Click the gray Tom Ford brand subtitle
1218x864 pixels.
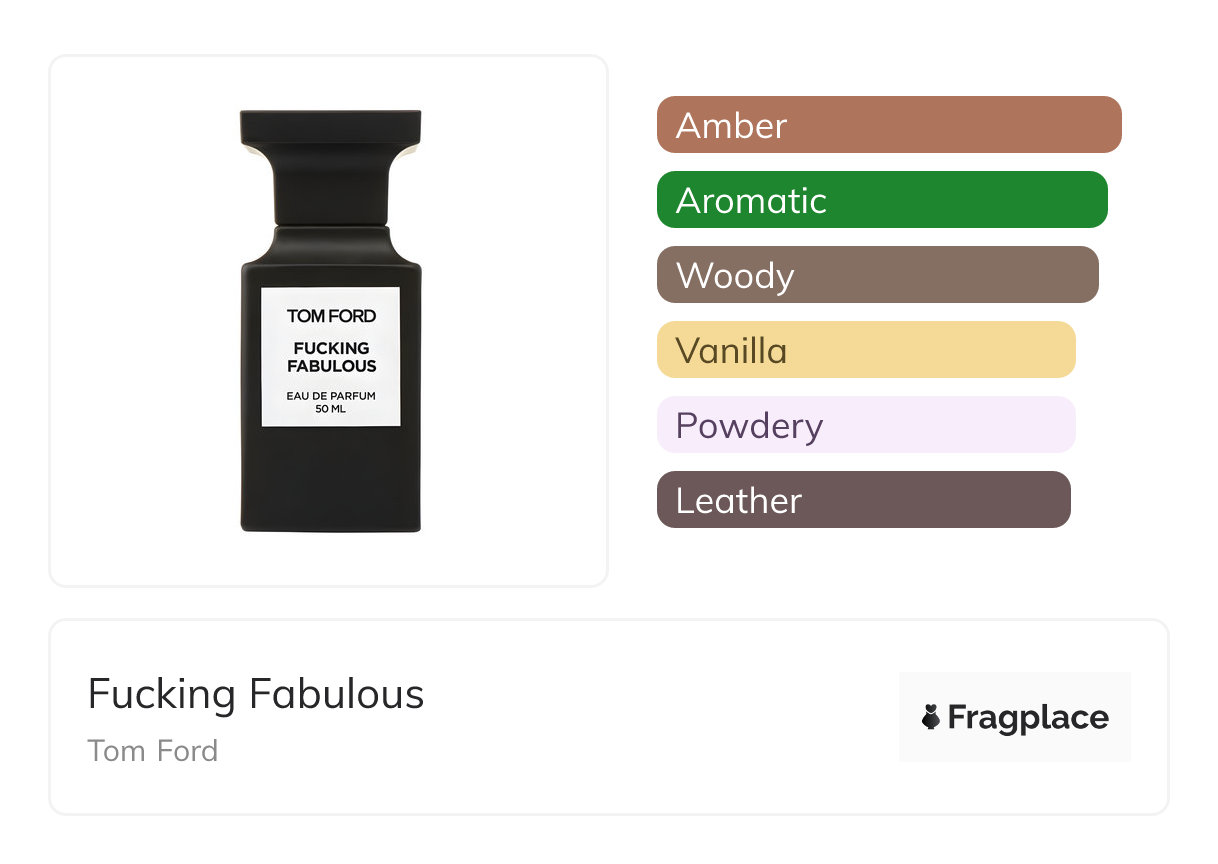(152, 751)
